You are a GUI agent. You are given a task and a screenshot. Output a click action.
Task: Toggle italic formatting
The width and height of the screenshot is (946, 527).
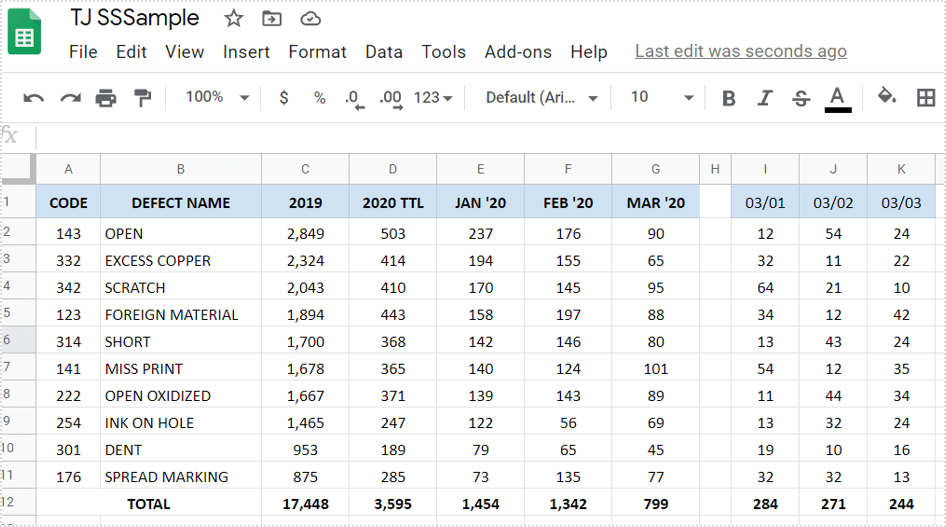[x=765, y=97]
